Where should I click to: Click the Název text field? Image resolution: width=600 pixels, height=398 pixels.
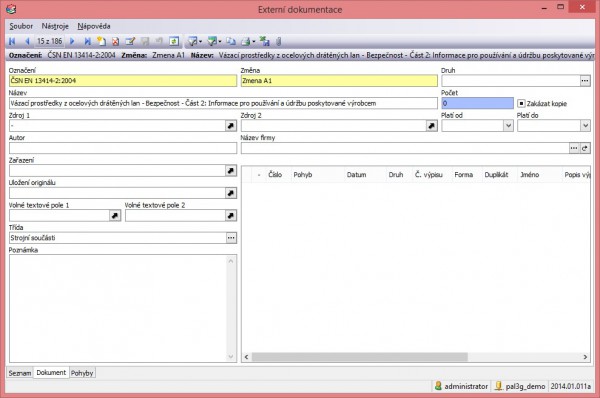pos(223,103)
